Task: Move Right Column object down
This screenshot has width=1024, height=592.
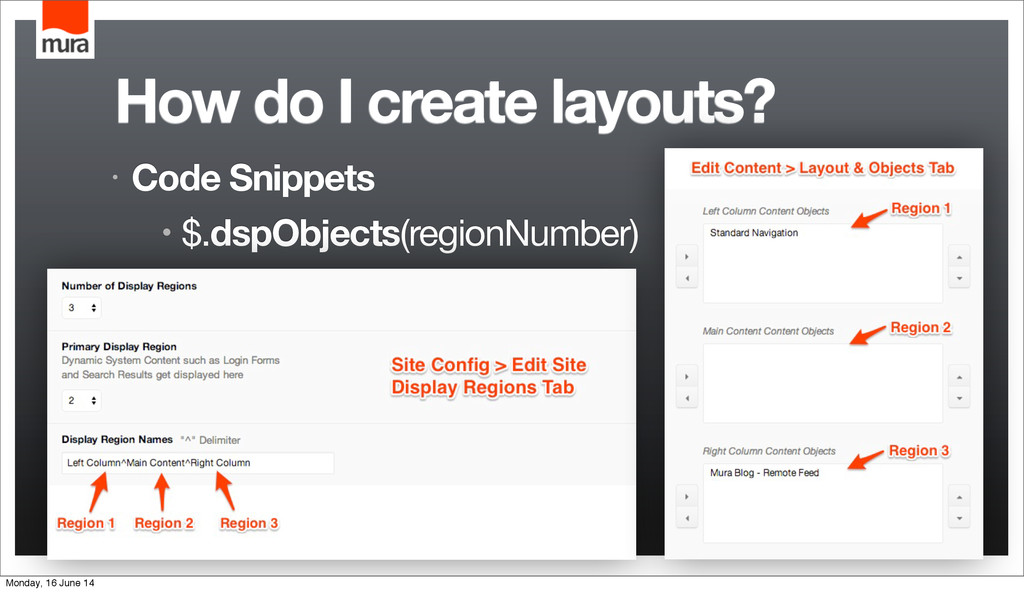Action: 959,518
